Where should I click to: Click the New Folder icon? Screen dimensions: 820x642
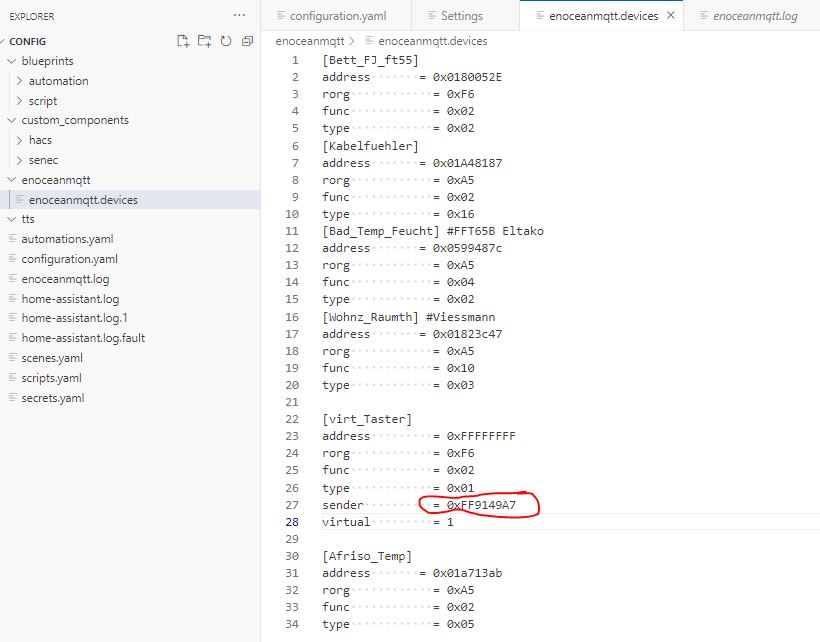(204, 41)
